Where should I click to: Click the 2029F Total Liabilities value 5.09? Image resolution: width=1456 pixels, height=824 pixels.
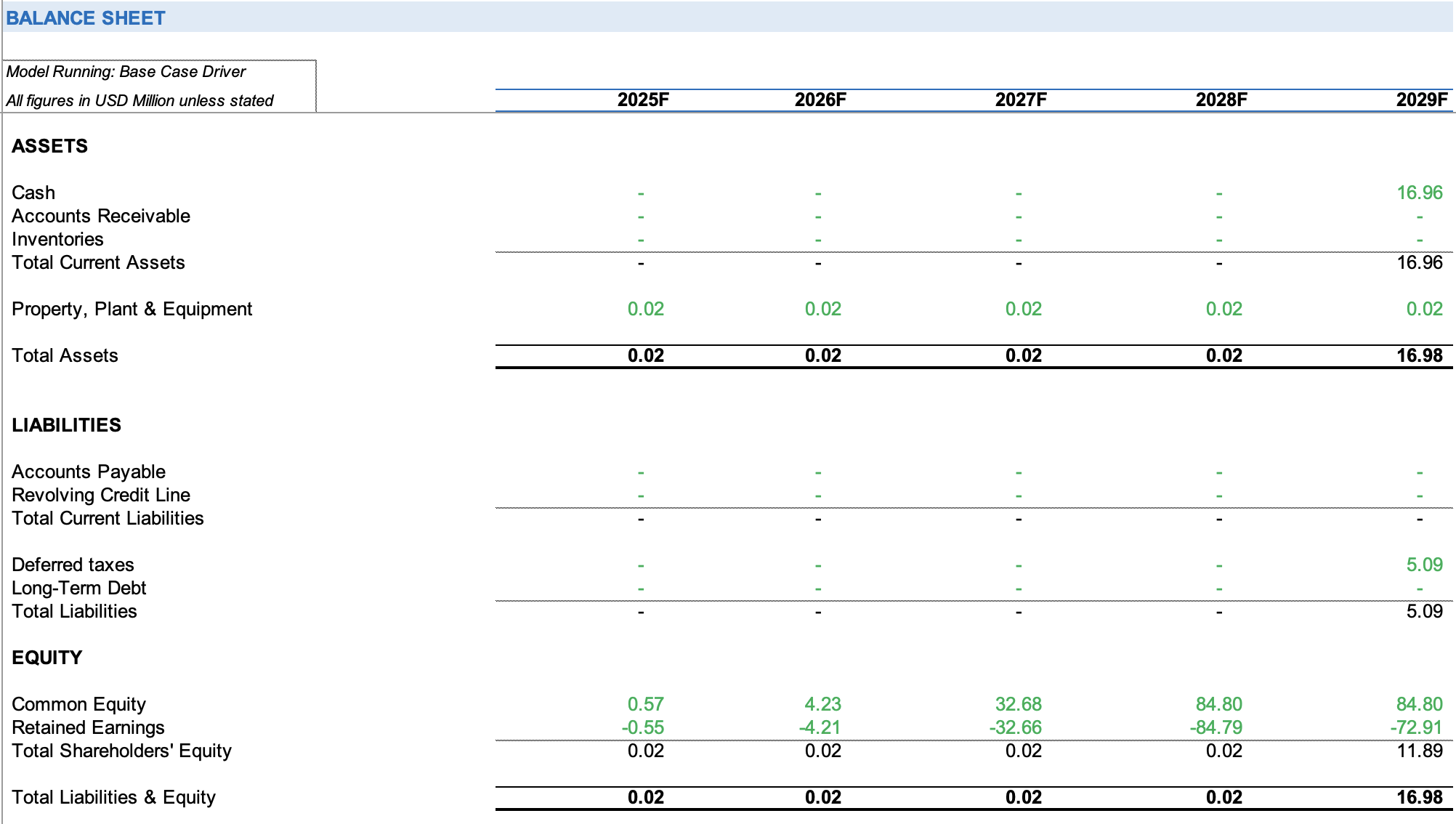1424,611
